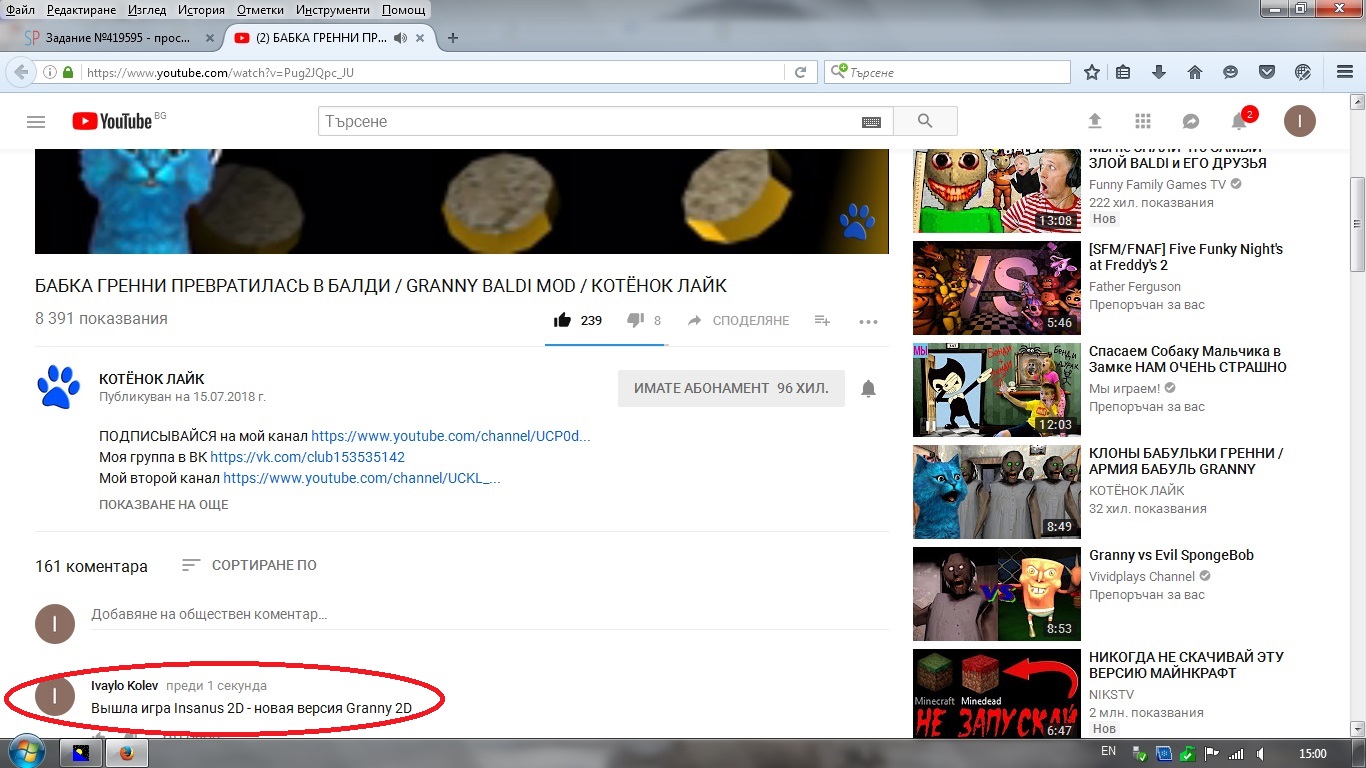Image resolution: width=1366 pixels, height=768 pixels.
Task: Open the Five Funky Night's at Freddy's thumbnail
Action: coord(997,288)
